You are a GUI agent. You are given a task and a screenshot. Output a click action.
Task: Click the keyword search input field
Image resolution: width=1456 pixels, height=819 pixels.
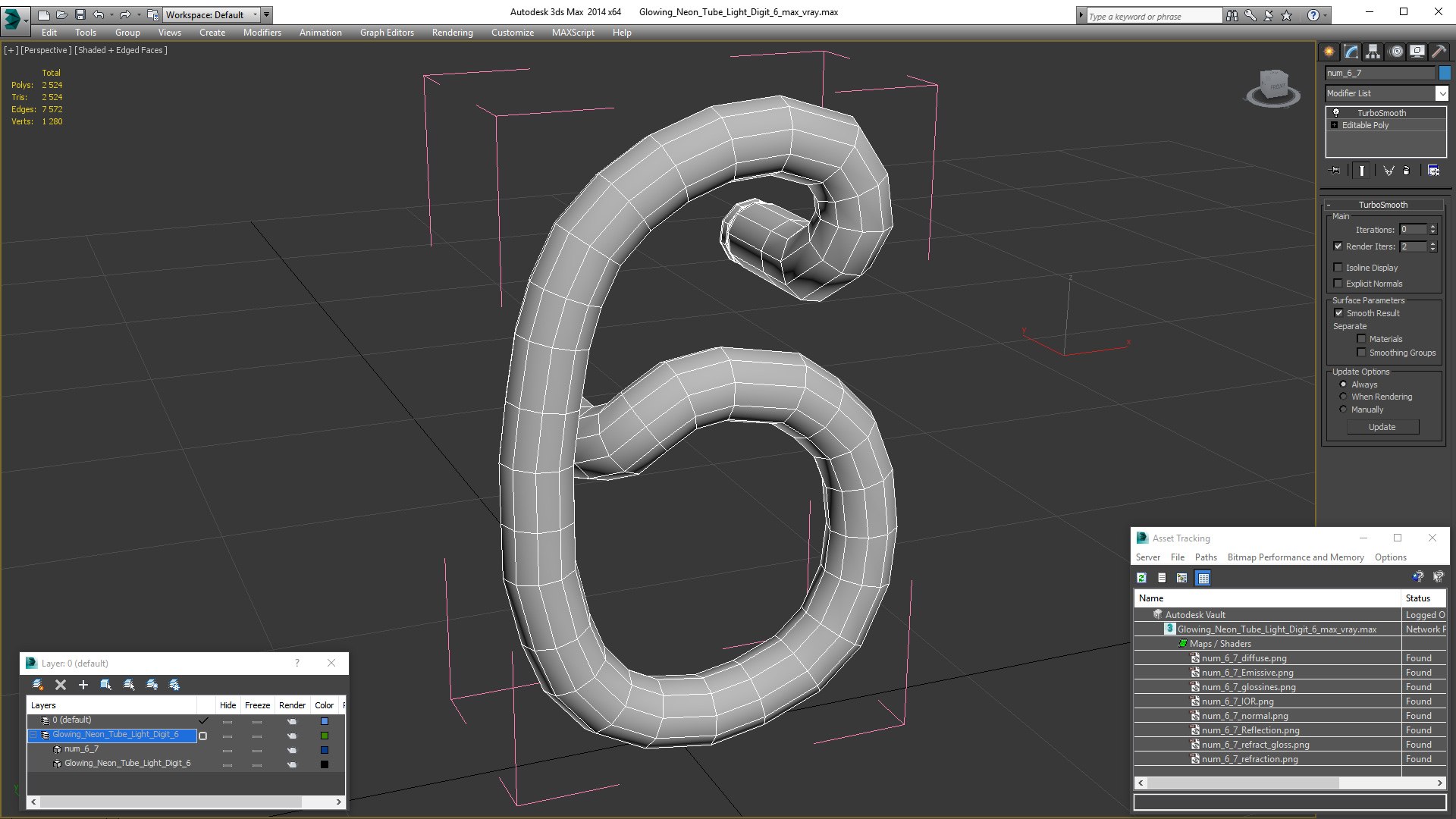pos(1153,16)
